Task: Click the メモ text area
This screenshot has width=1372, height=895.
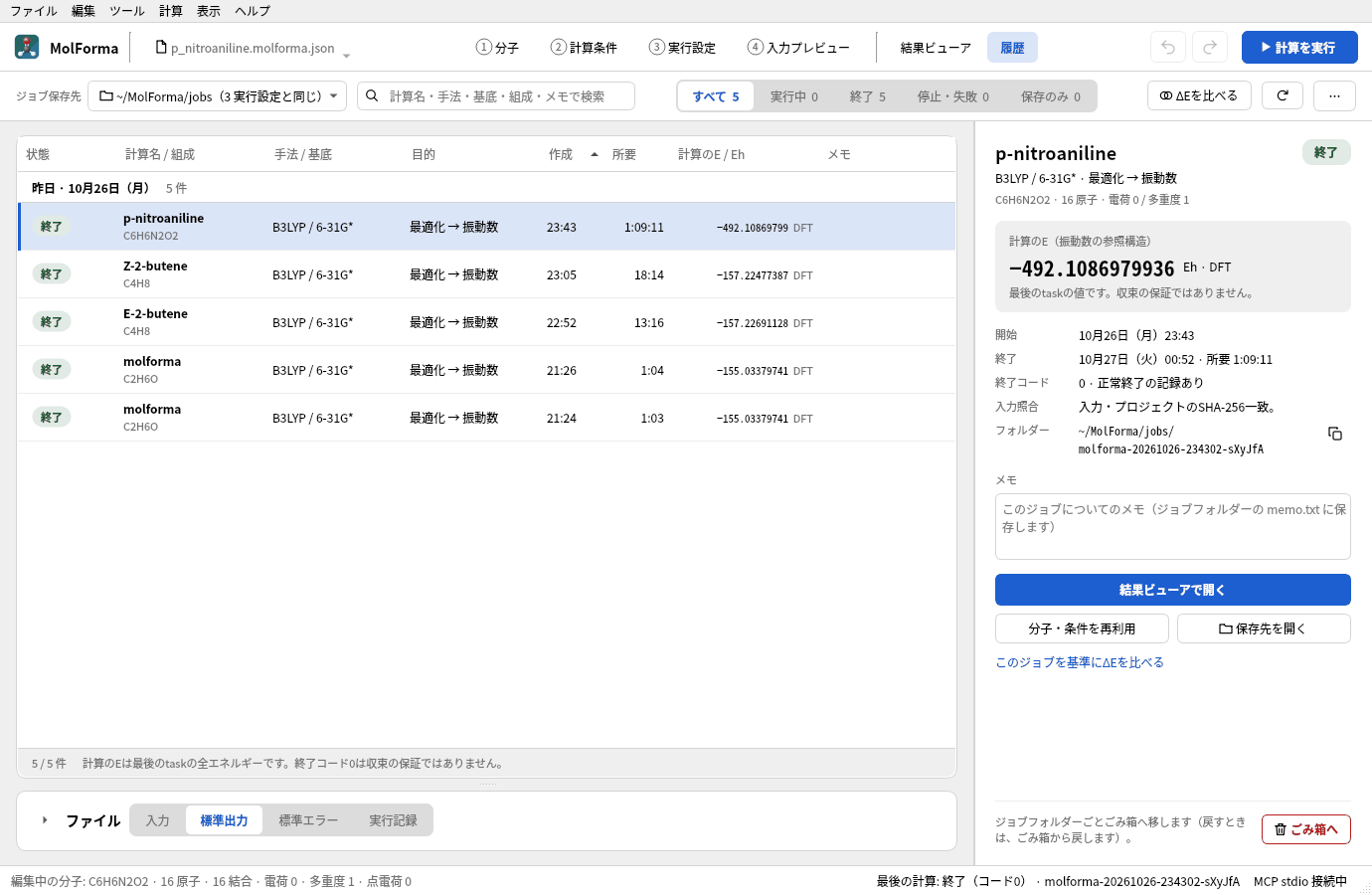Action: pos(1173,526)
